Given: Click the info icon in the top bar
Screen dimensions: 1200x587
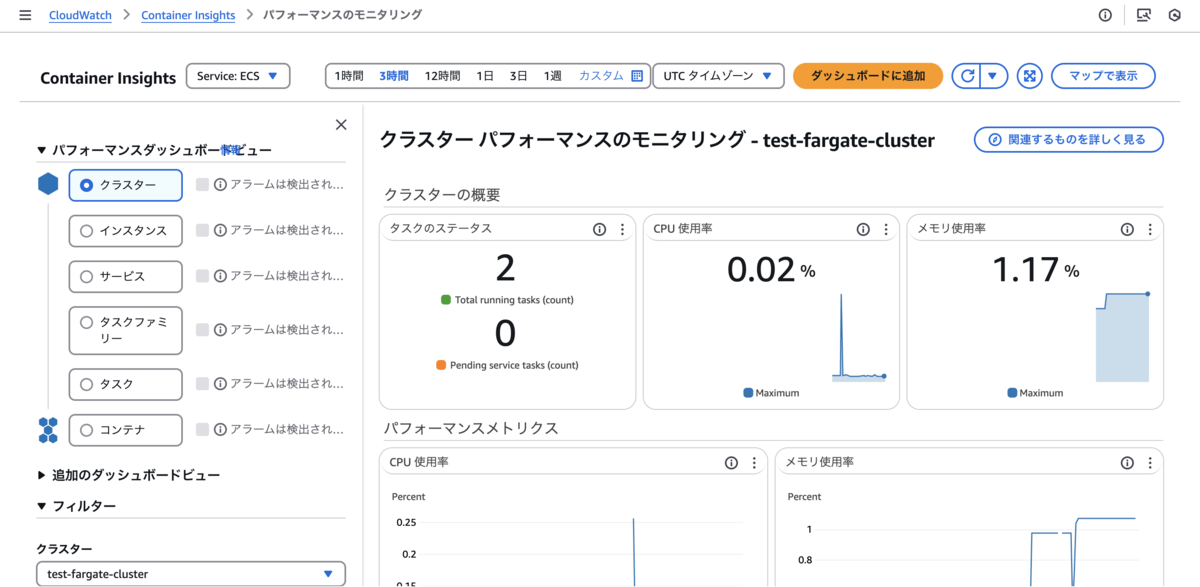Looking at the screenshot, I should pos(1104,15).
